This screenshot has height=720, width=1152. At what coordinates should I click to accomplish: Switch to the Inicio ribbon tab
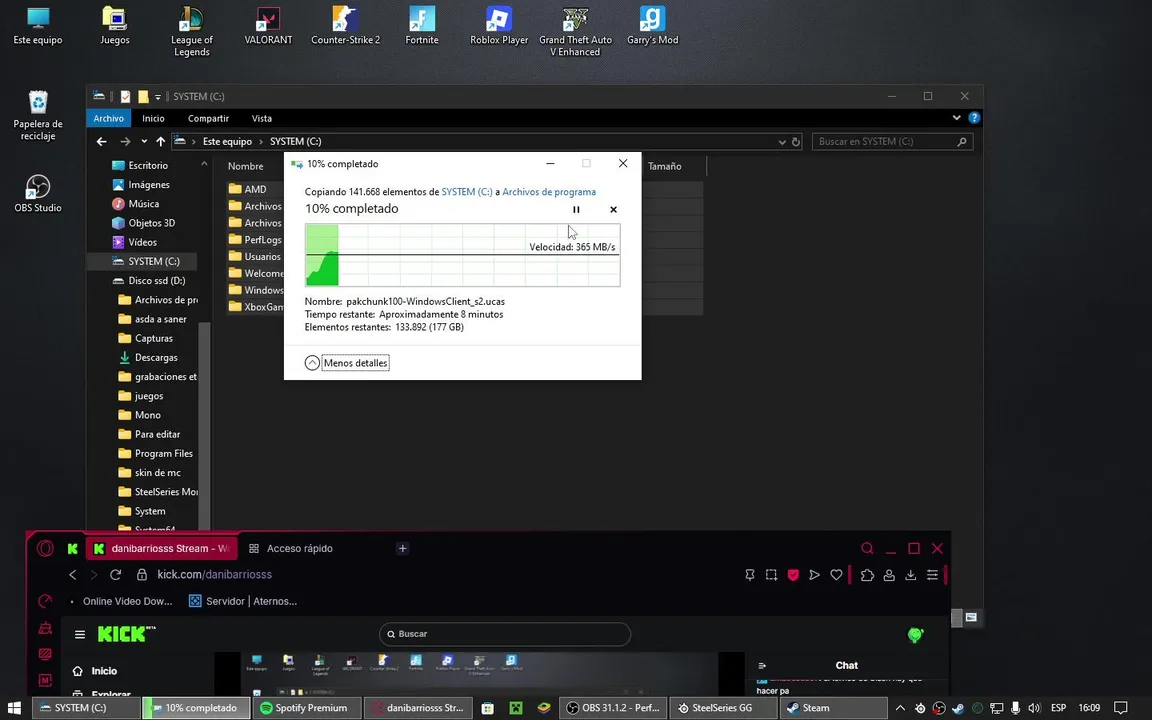[153, 118]
